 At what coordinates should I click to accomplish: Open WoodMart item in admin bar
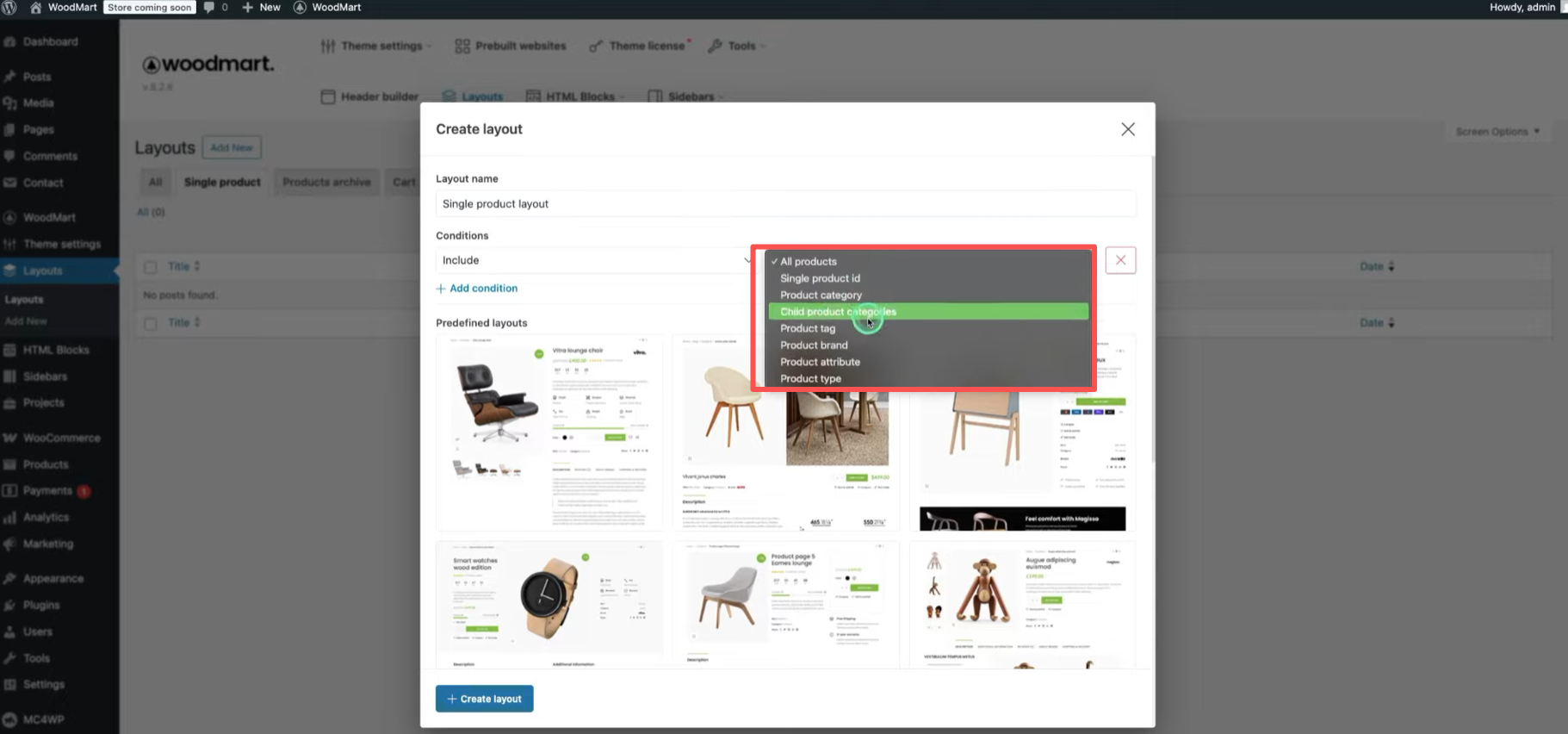pyautogui.click(x=327, y=8)
